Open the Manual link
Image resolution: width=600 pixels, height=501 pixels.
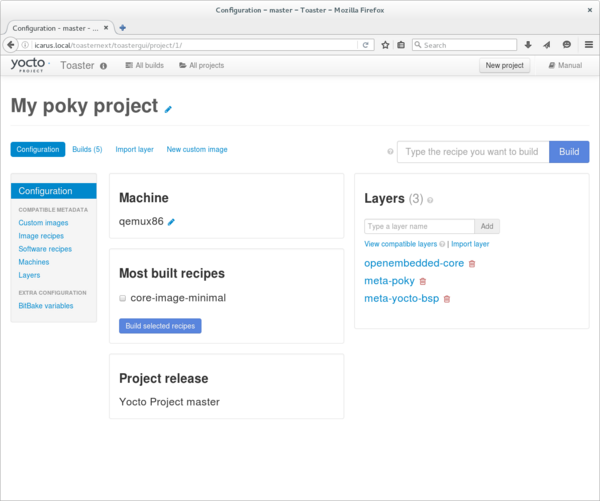point(565,65)
